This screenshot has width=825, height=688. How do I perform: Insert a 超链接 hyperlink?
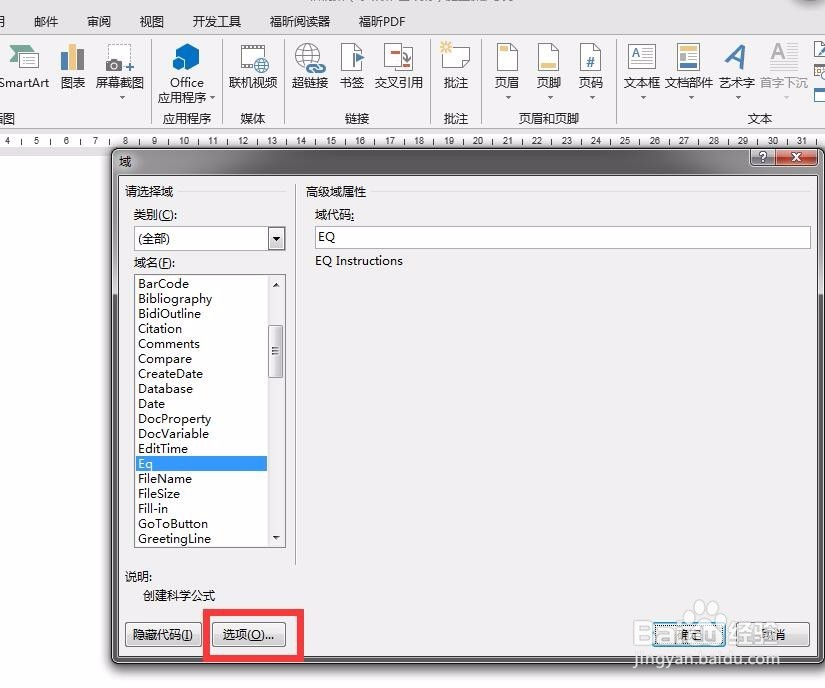coord(310,67)
